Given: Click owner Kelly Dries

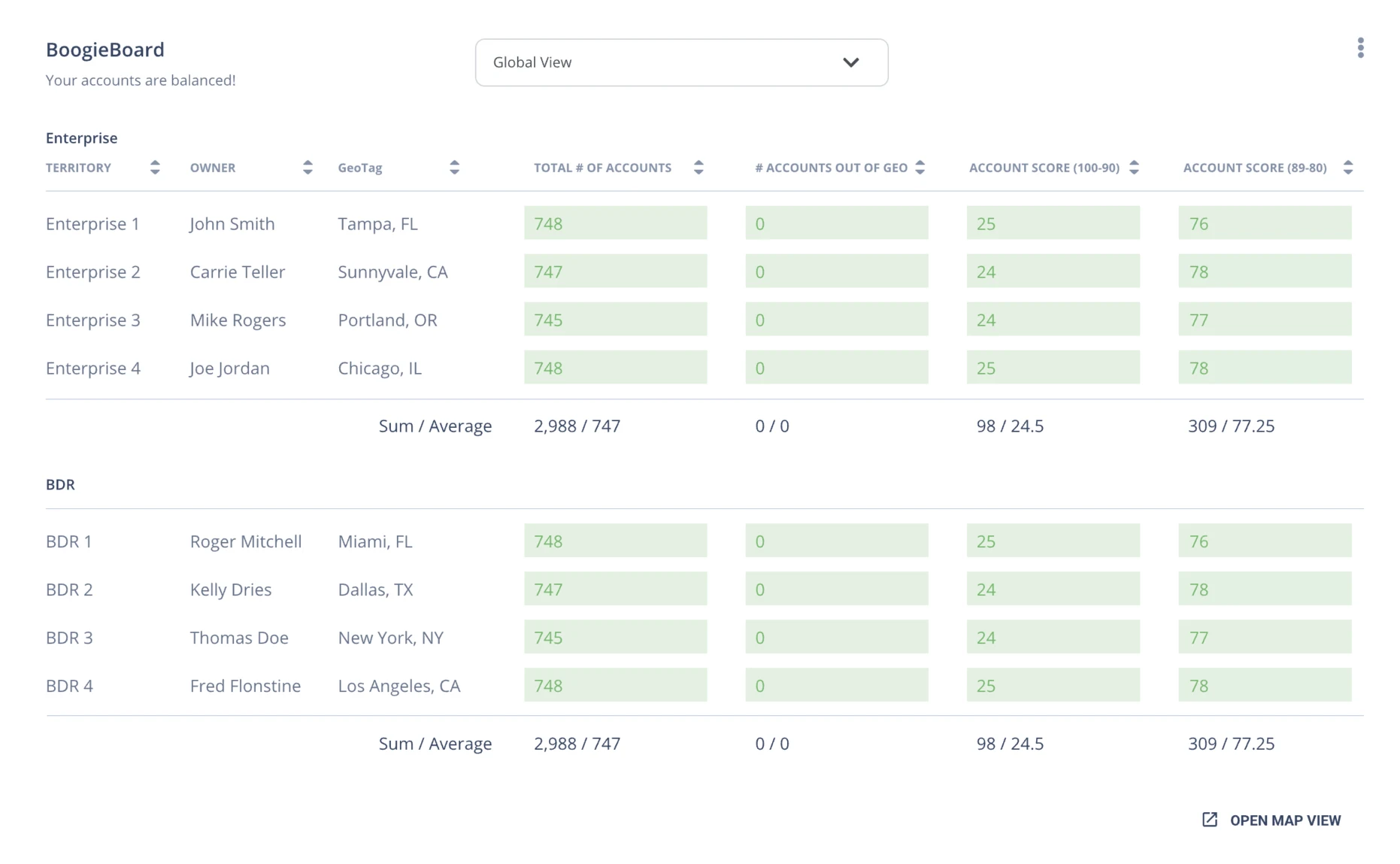Looking at the screenshot, I should pyautogui.click(x=231, y=589).
